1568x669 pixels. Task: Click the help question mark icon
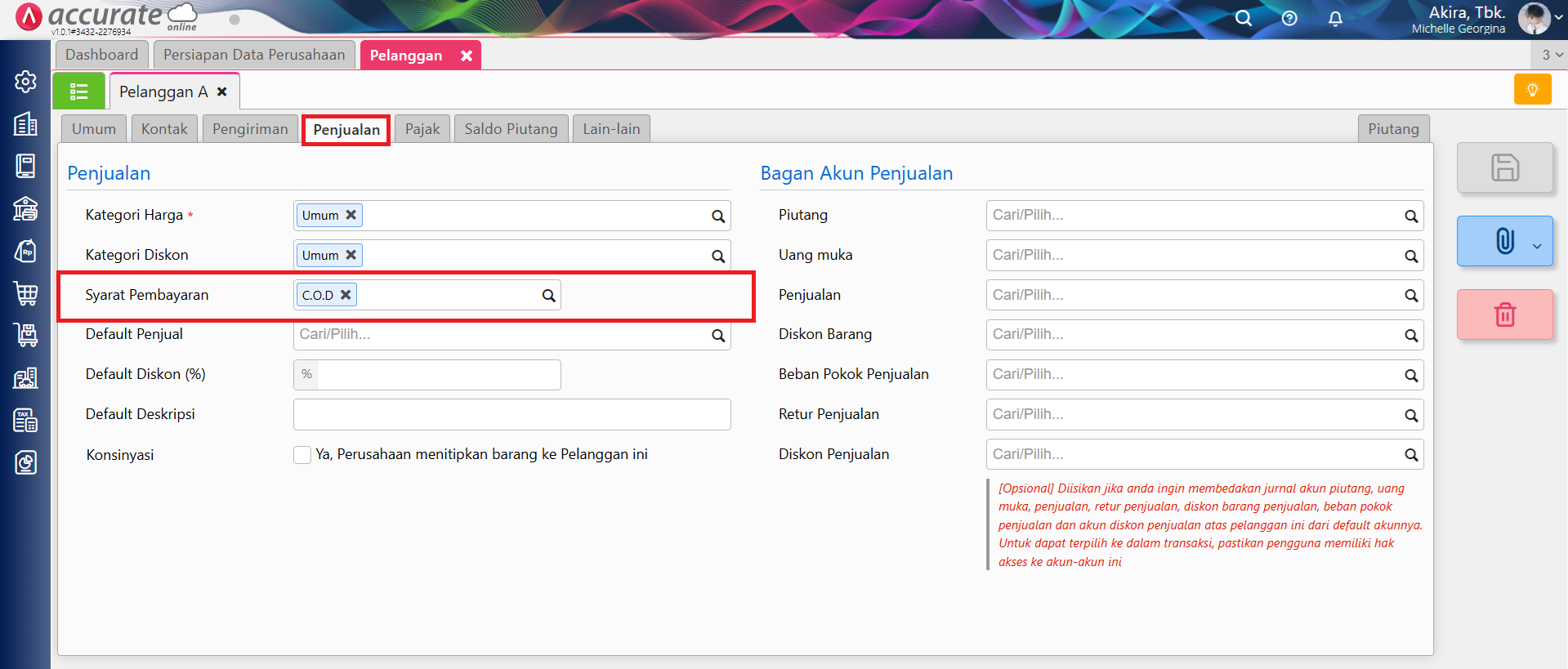click(1289, 18)
